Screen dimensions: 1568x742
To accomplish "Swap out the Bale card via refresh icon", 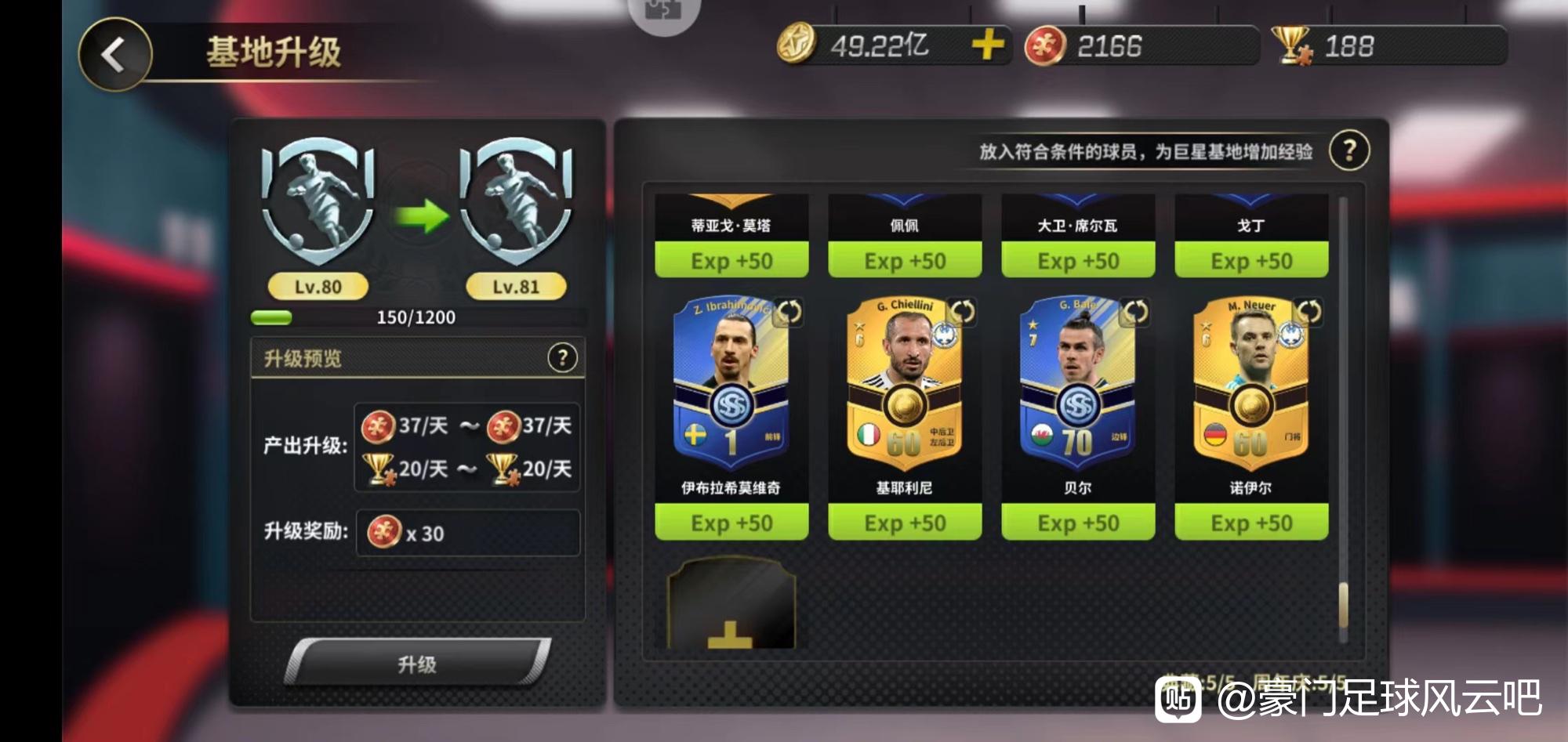I will coord(1135,312).
